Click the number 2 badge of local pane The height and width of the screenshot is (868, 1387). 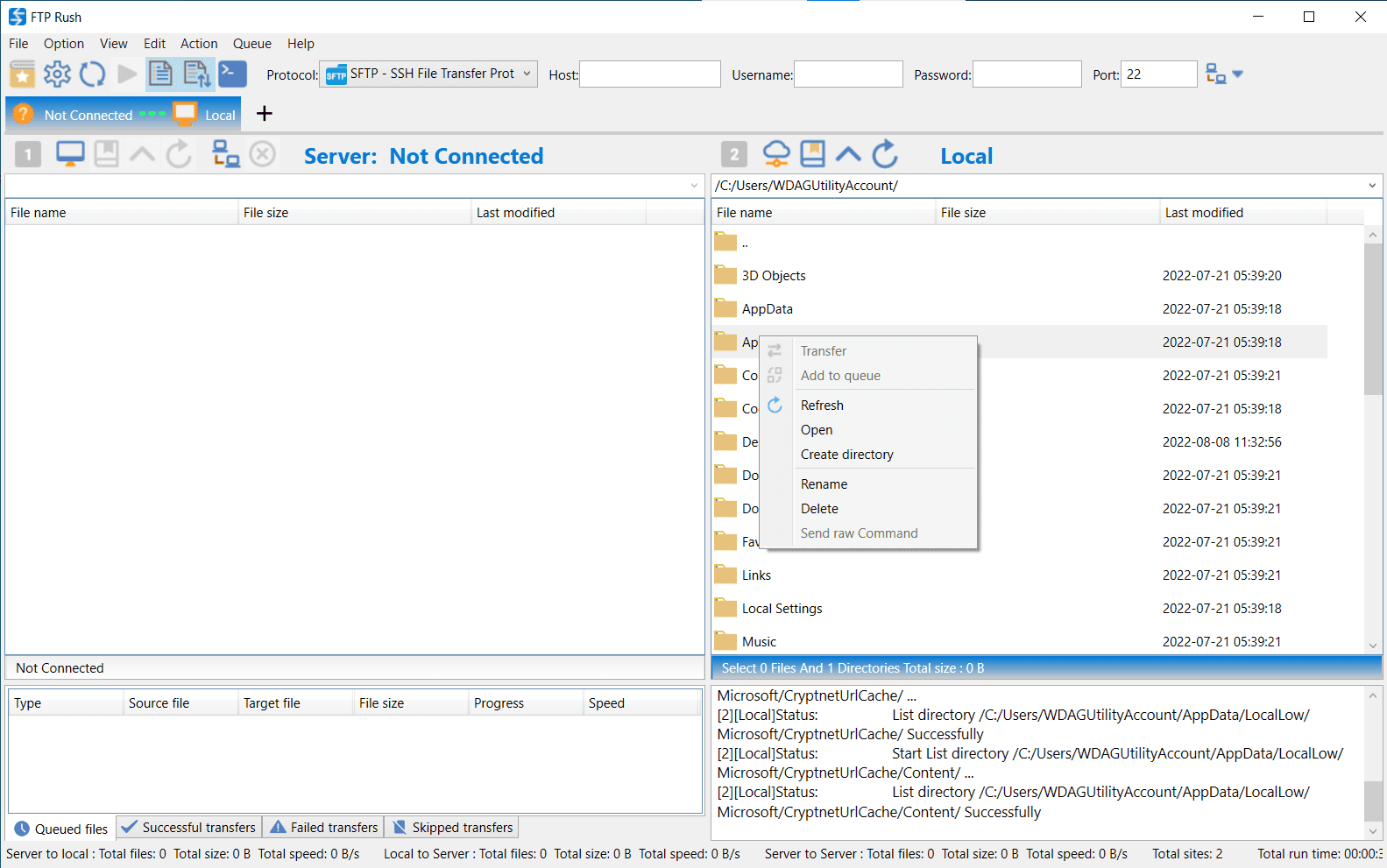coord(734,155)
